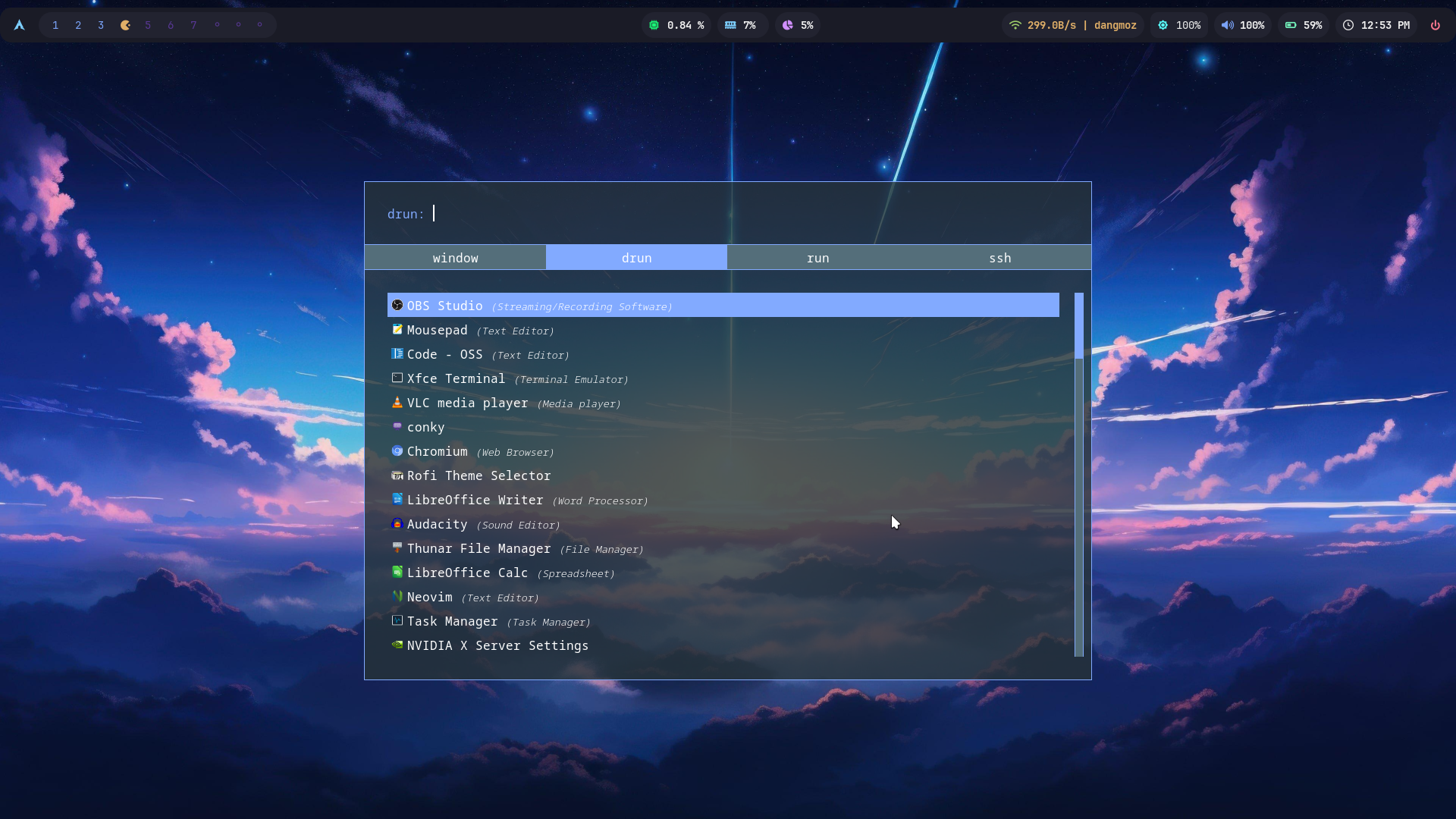Image resolution: width=1456 pixels, height=819 pixels.
Task: Switch to the window mode tab
Action: pyautogui.click(x=455, y=258)
